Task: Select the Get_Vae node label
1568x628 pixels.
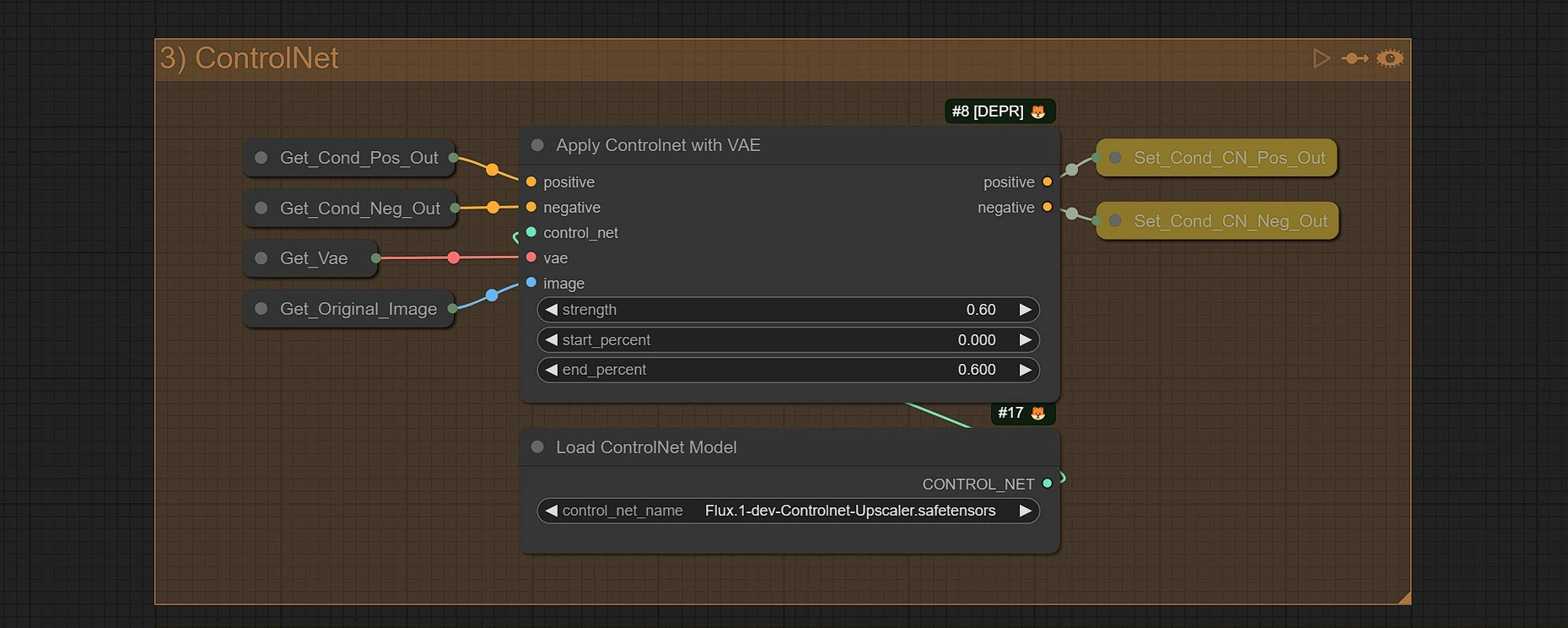Action: pos(314,258)
